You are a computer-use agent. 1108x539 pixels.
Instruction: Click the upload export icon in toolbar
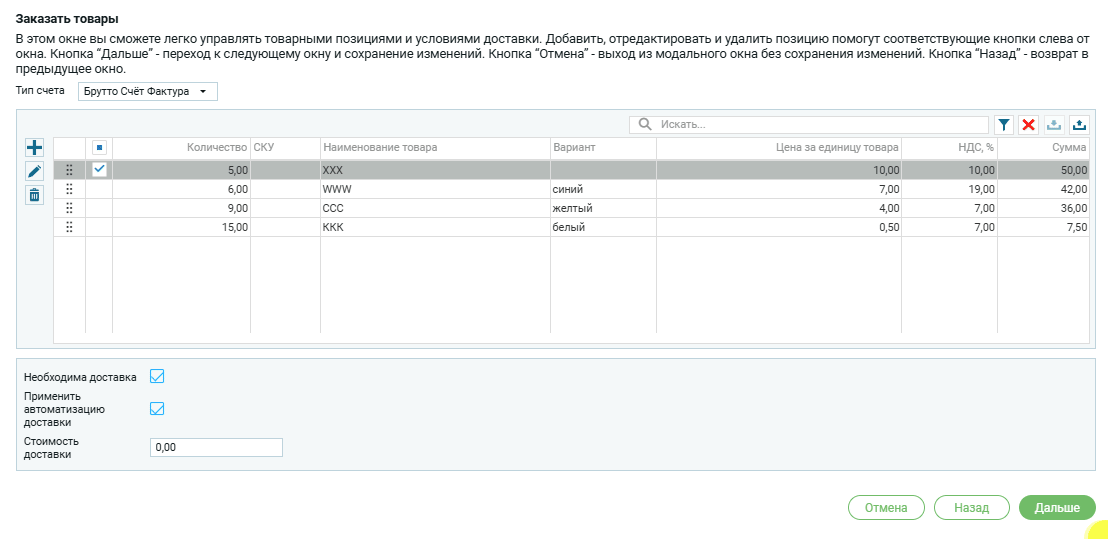pyautogui.click(x=1078, y=124)
